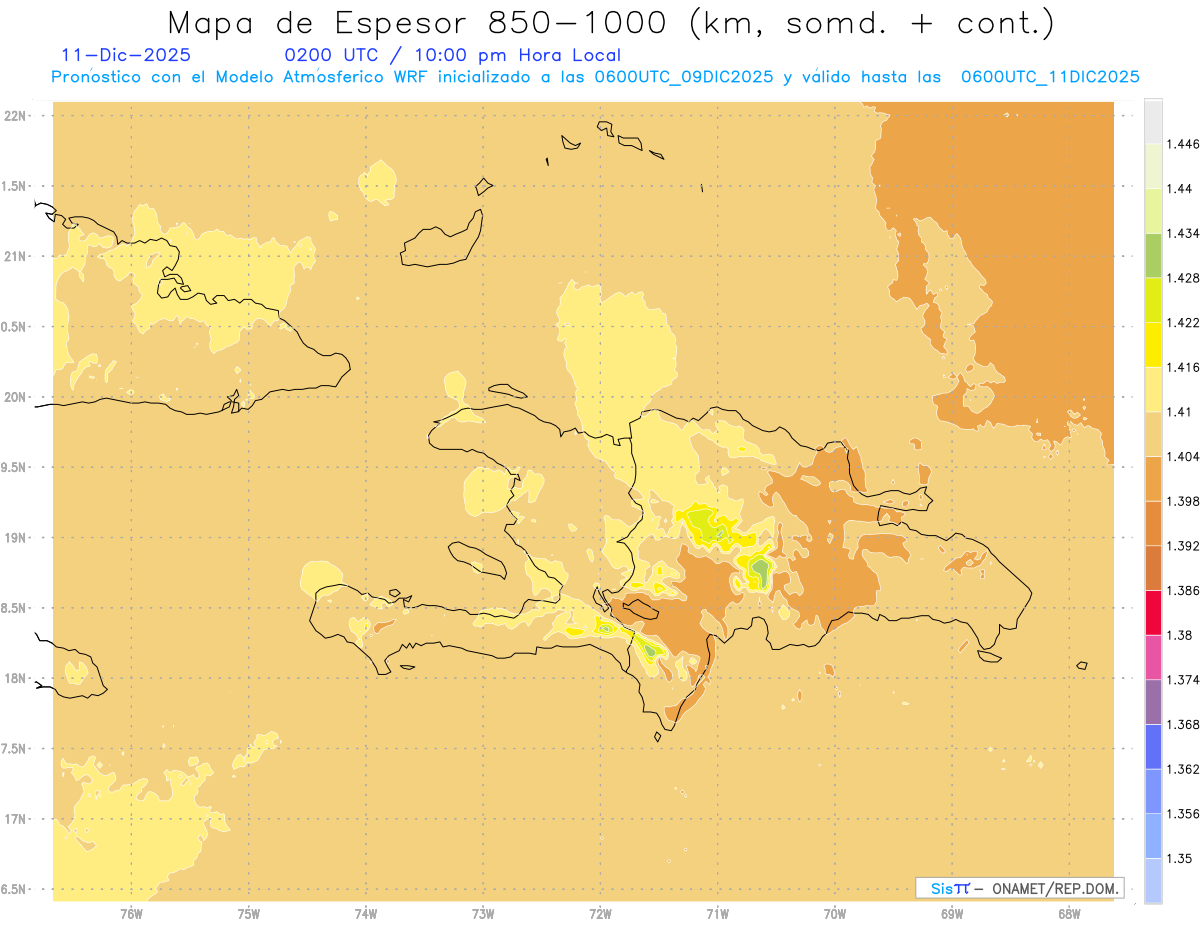Viewport: 1200px width, 927px height.
Task: Click the legend value '1.41'
Action: (x=1180, y=412)
